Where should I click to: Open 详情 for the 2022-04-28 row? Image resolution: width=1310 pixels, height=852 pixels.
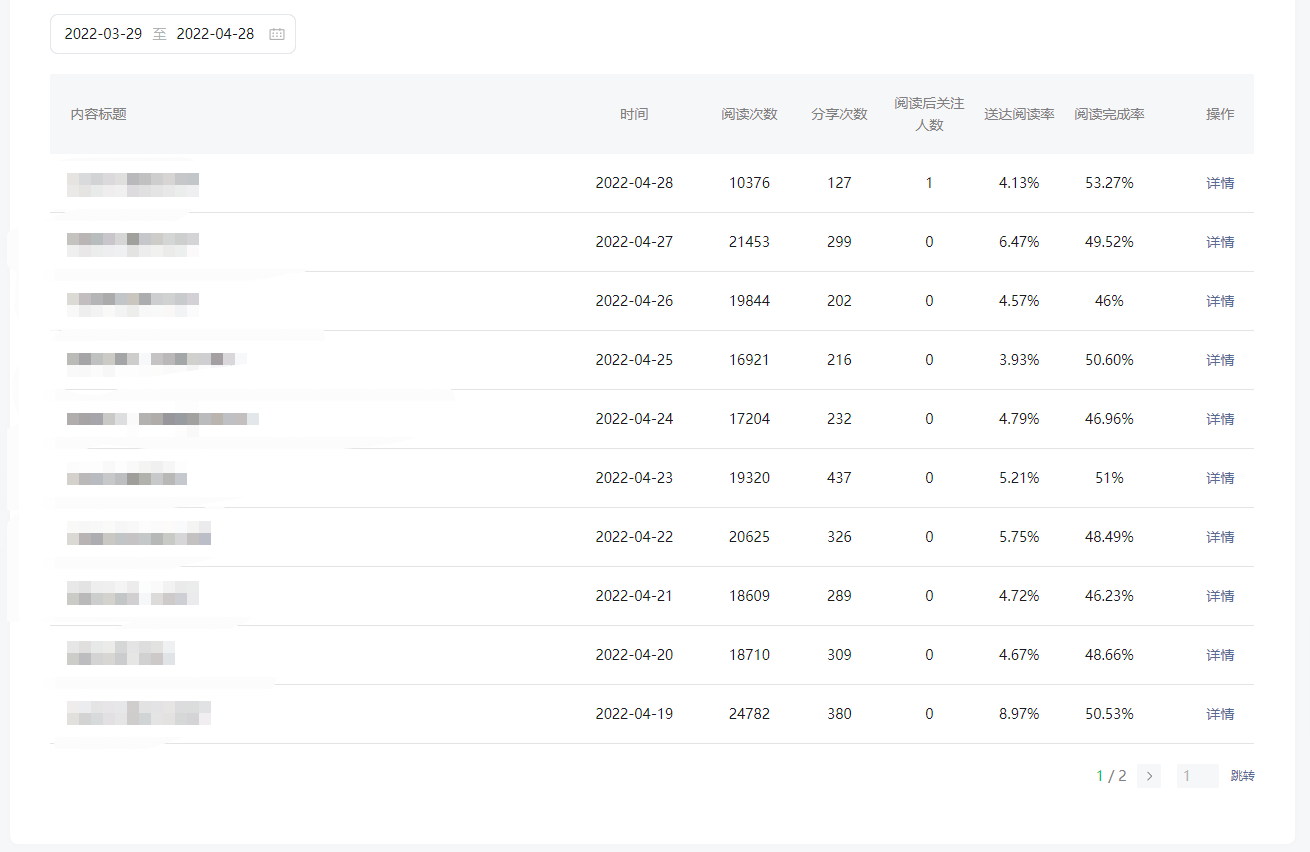coord(1220,183)
